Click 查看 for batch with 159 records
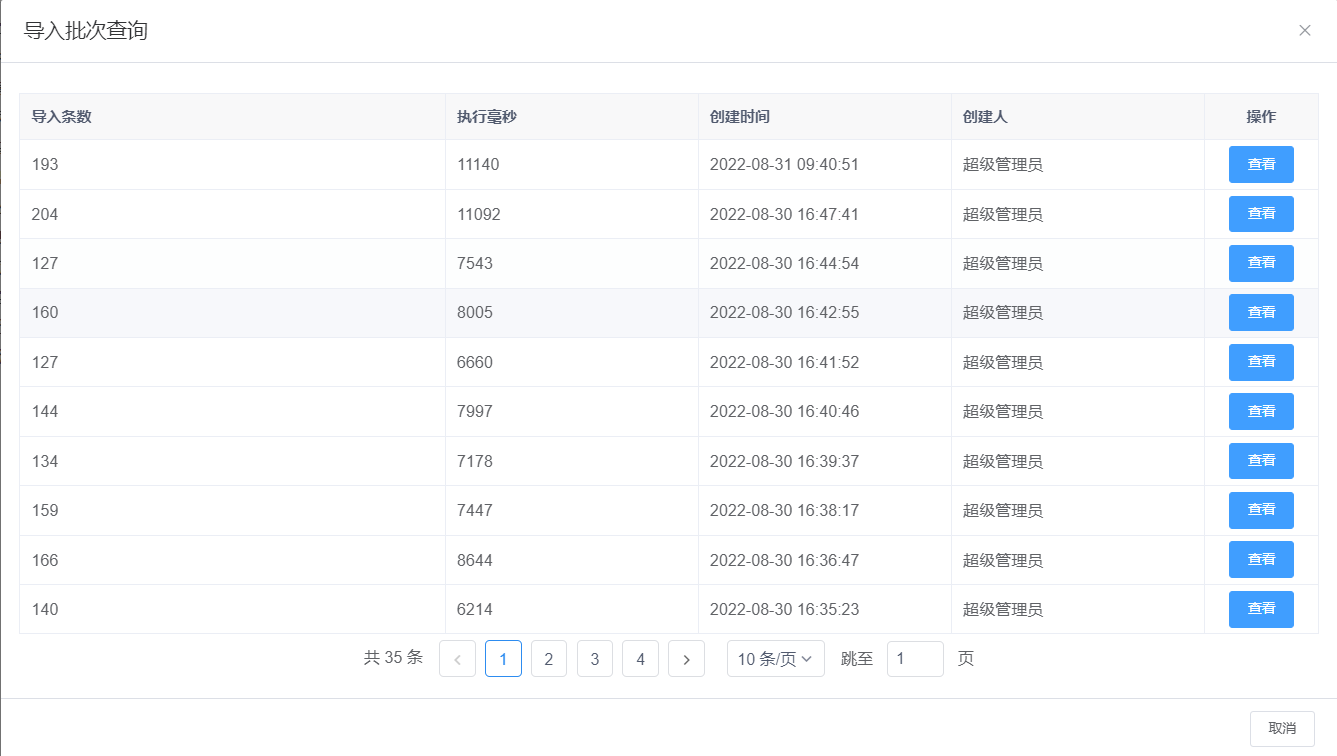 1260,510
